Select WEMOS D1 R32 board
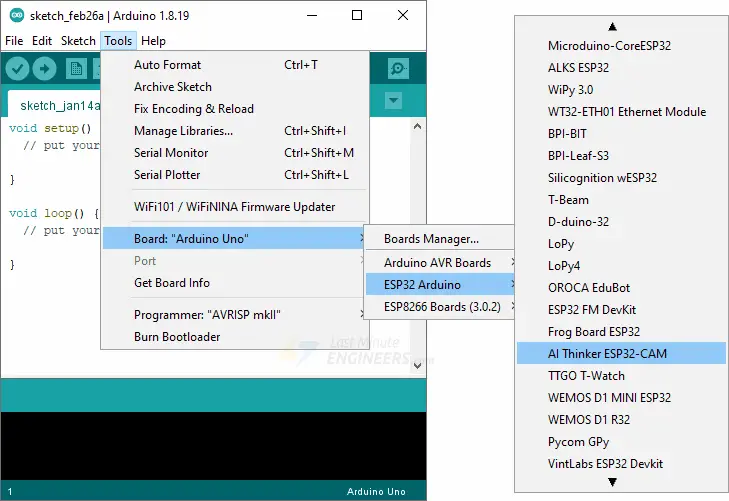 (621, 419)
